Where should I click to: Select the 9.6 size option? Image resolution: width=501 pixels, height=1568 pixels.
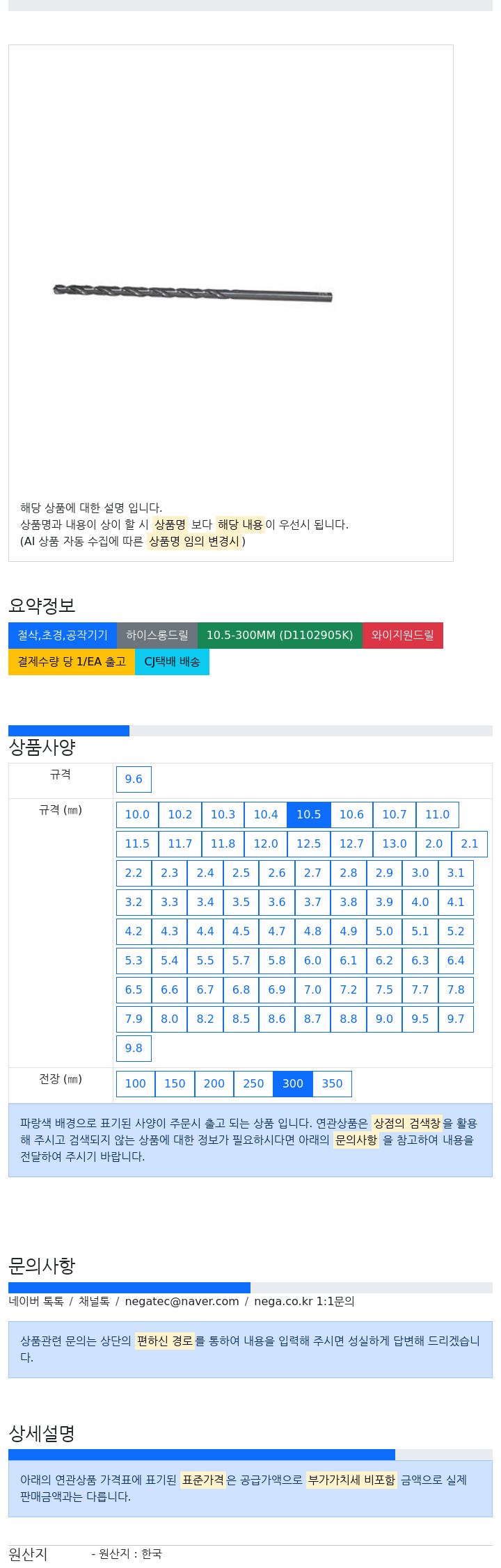coord(134,779)
